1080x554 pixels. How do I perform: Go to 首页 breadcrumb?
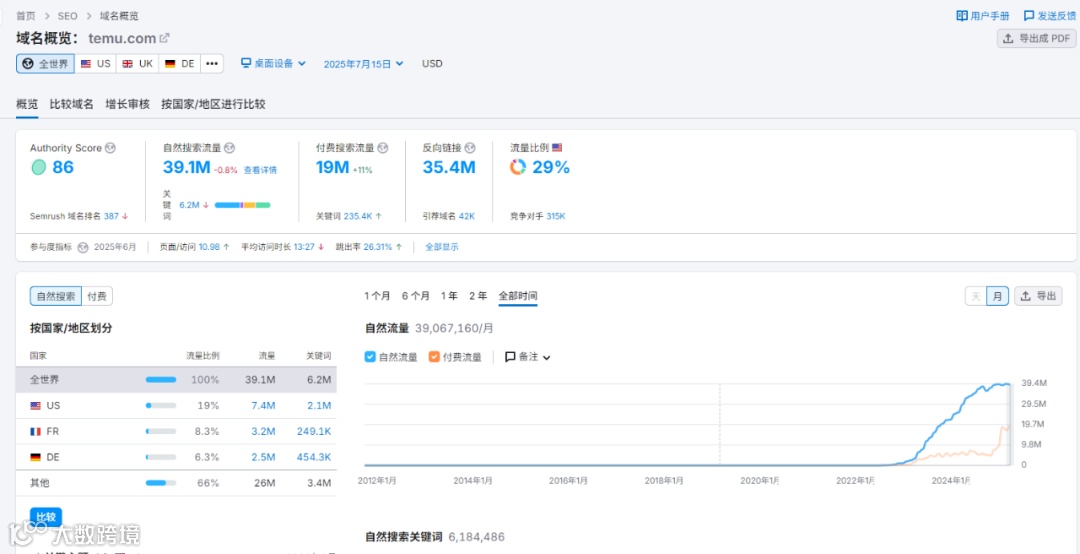(x=26, y=16)
